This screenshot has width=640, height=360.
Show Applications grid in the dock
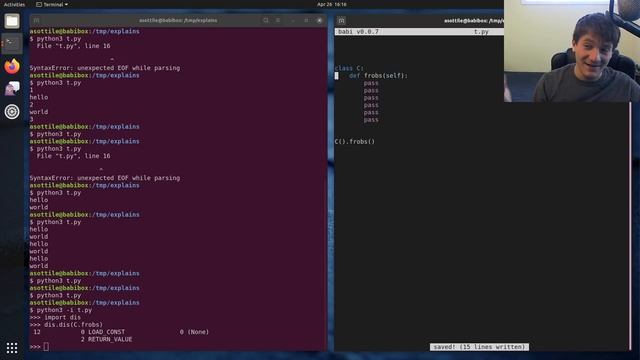(x=12, y=348)
